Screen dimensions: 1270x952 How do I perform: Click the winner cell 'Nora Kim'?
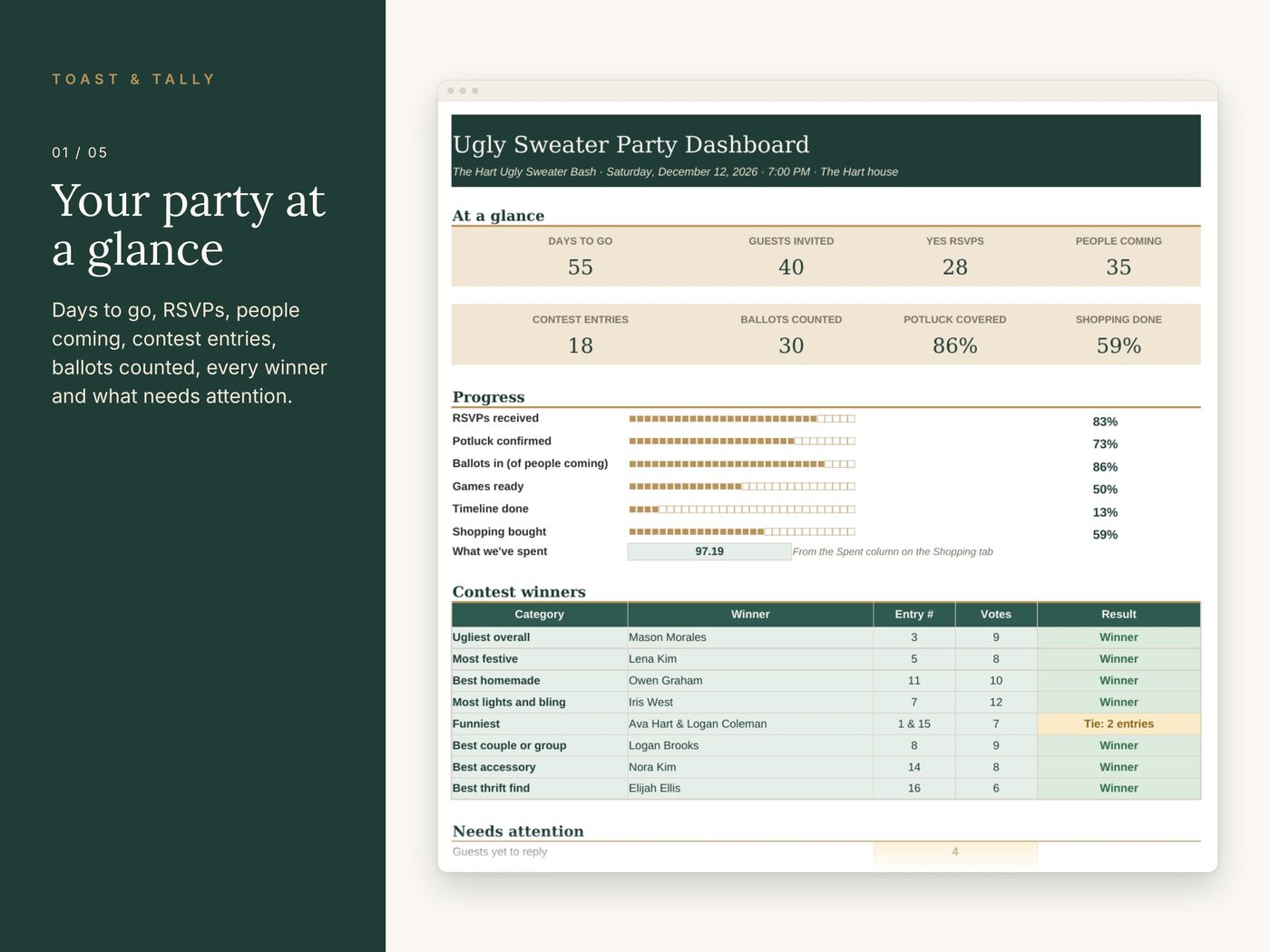(750, 767)
